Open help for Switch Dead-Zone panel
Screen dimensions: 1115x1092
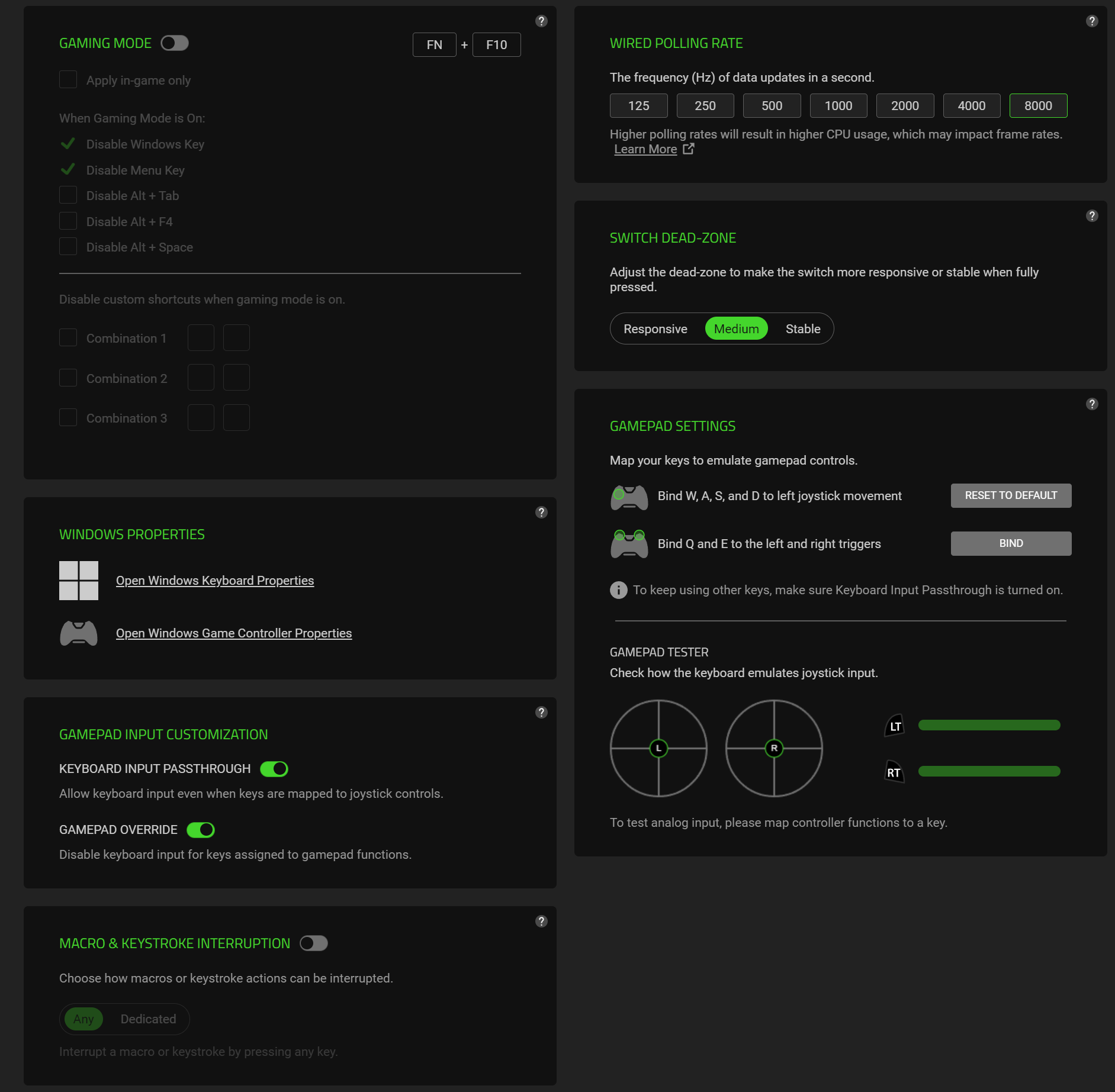[1092, 216]
